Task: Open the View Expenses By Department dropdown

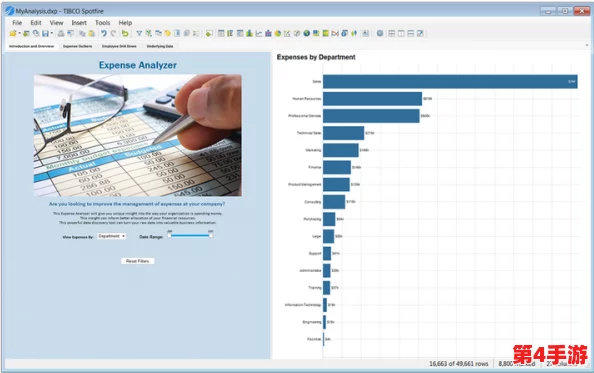Action: 111,236
